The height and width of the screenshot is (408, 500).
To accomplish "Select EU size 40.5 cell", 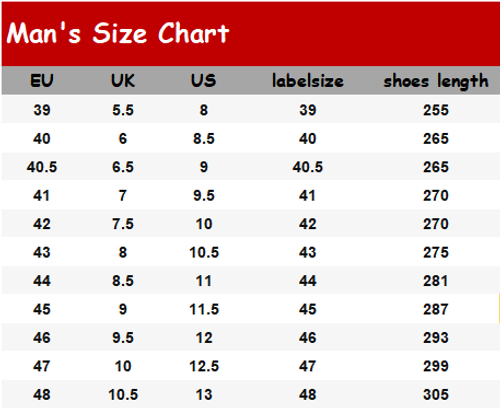I will pyautogui.click(x=42, y=167).
